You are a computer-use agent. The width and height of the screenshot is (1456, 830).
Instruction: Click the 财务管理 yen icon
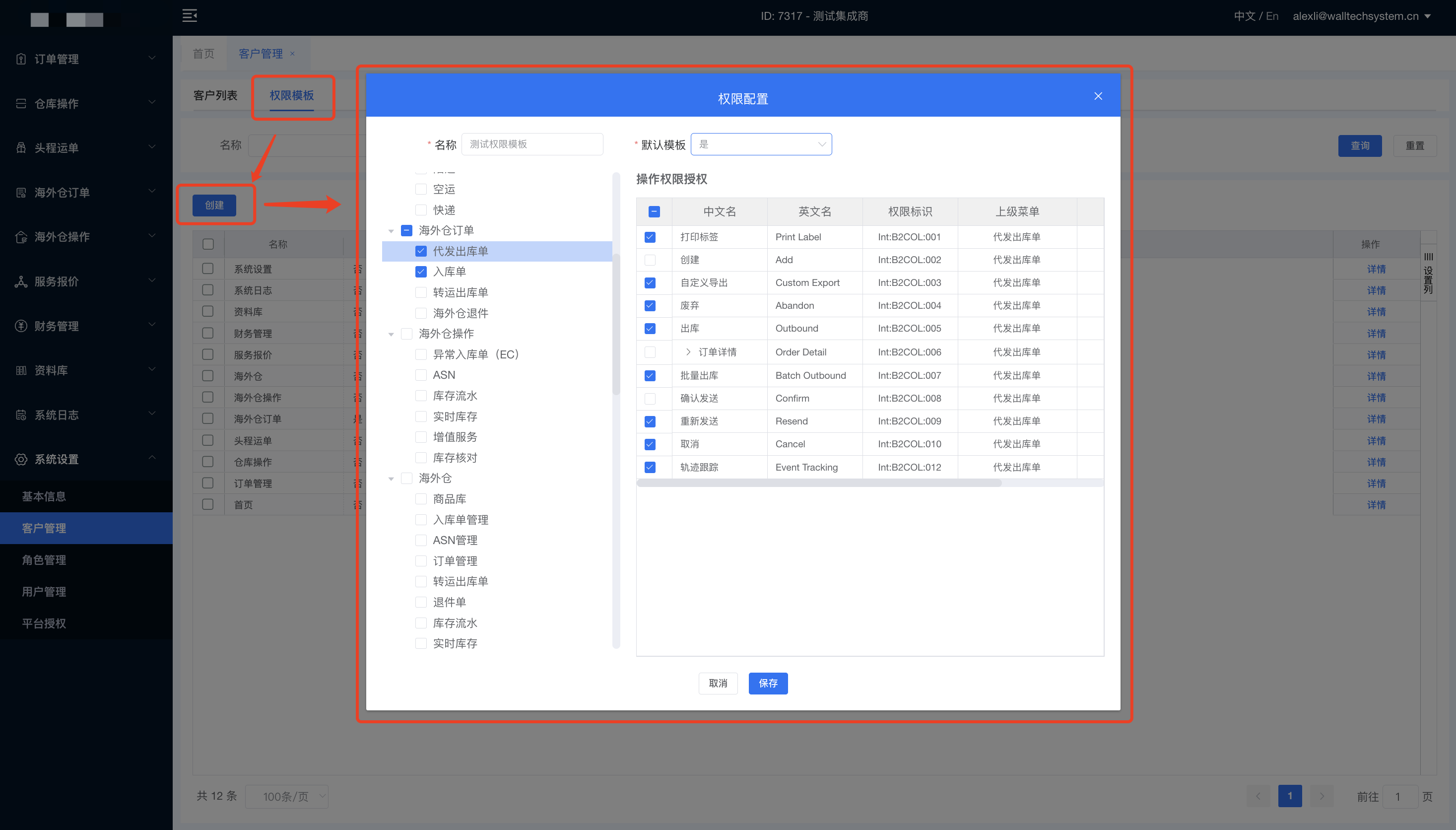tap(21, 326)
